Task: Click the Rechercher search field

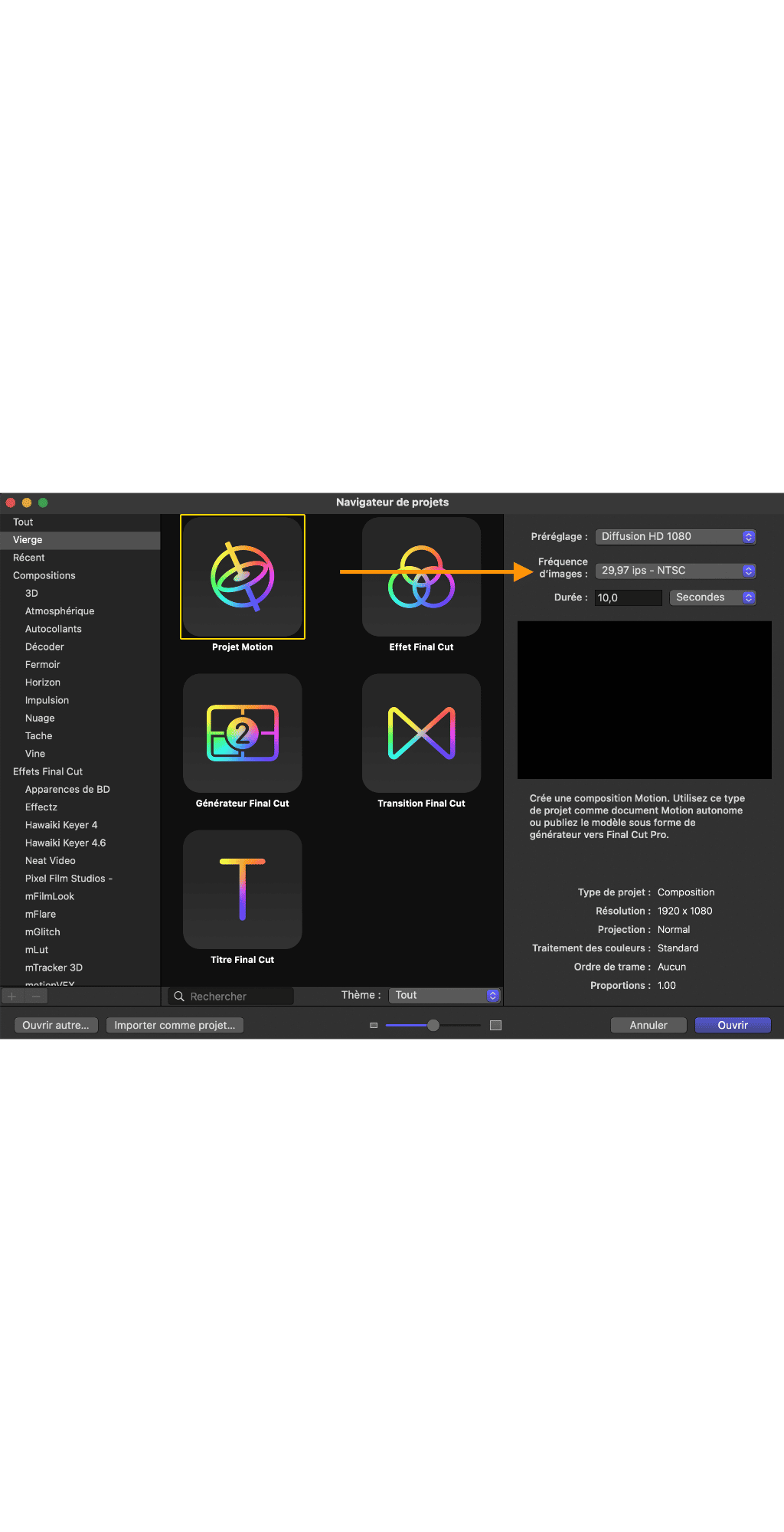Action: [x=231, y=997]
